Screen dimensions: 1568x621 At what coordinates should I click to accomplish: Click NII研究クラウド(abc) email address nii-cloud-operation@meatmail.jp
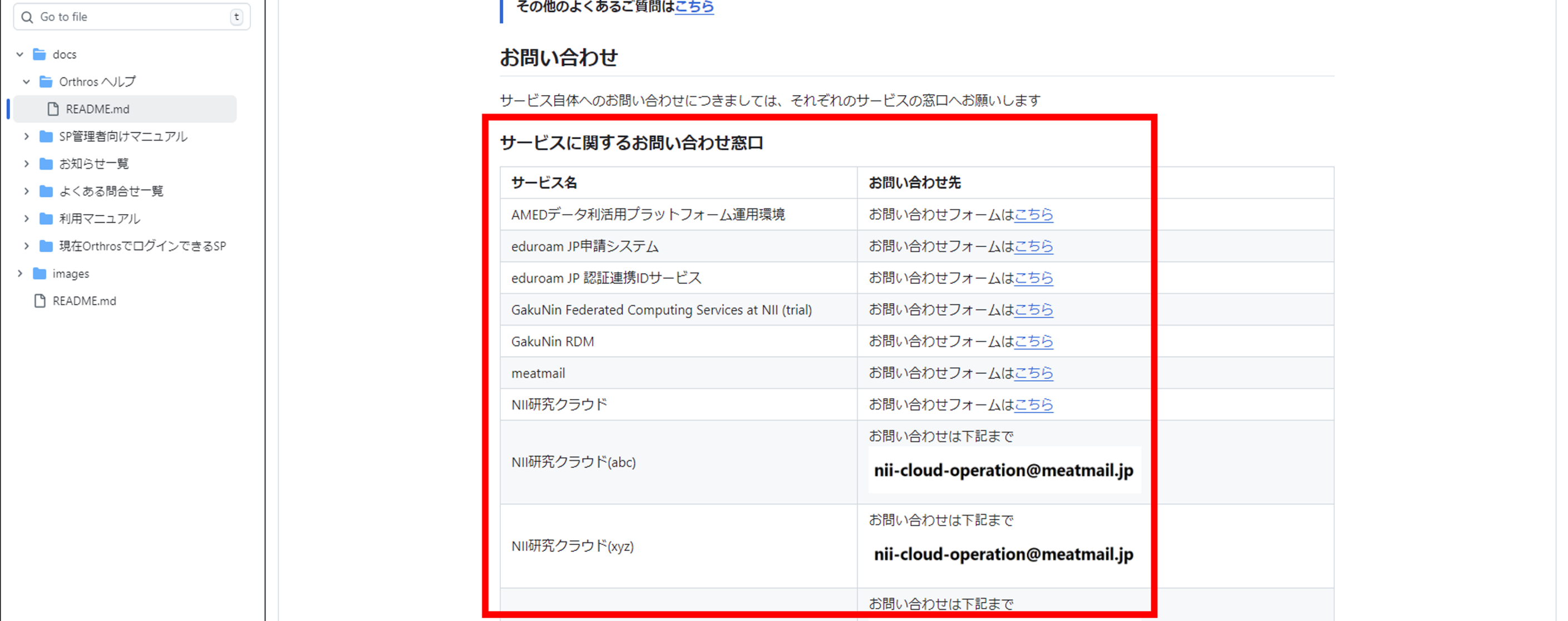1003,471
